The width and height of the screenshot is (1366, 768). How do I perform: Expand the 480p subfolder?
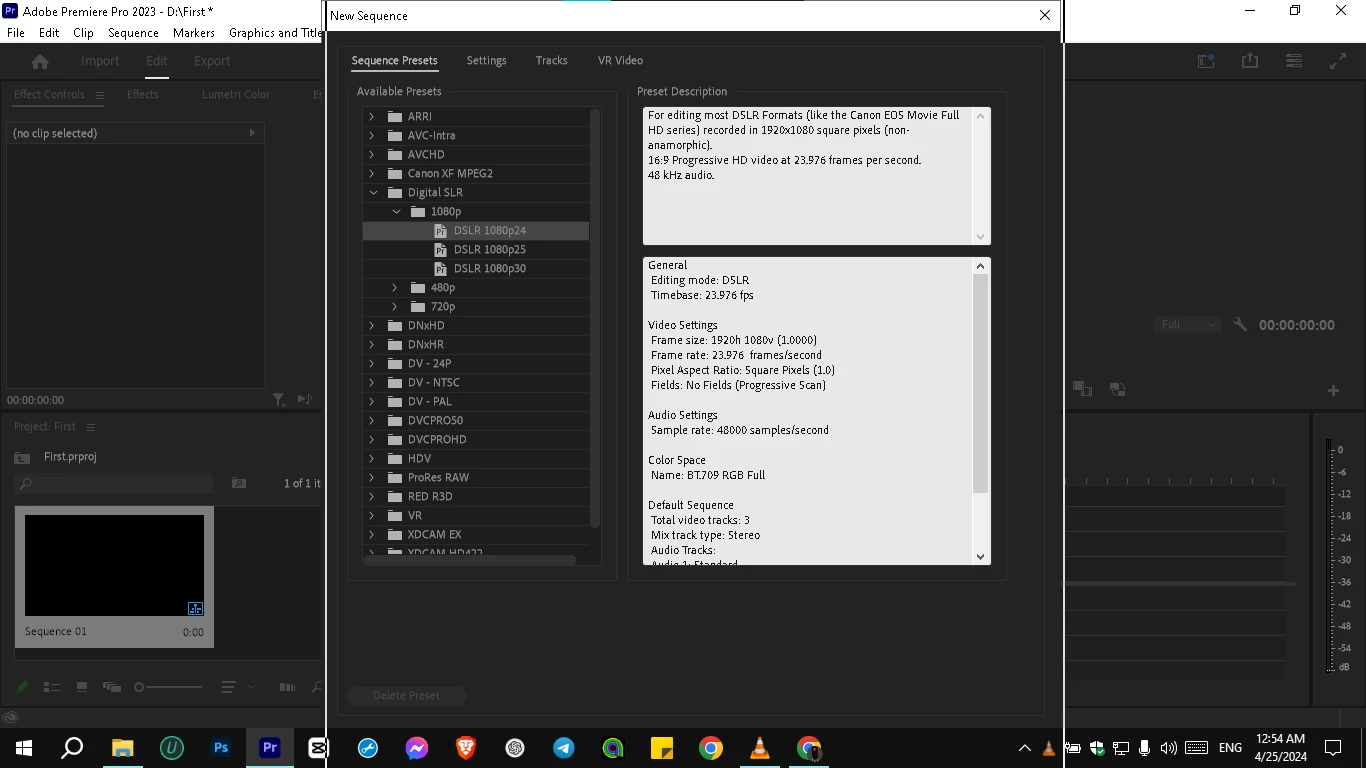click(x=395, y=287)
